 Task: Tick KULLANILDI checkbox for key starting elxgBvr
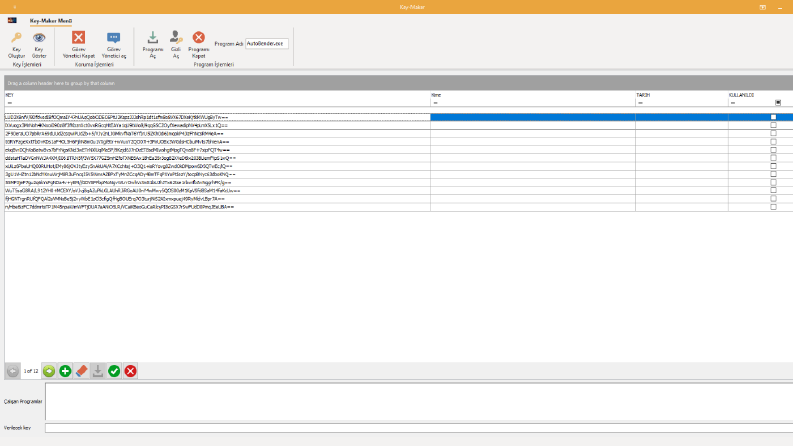point(773,150)
